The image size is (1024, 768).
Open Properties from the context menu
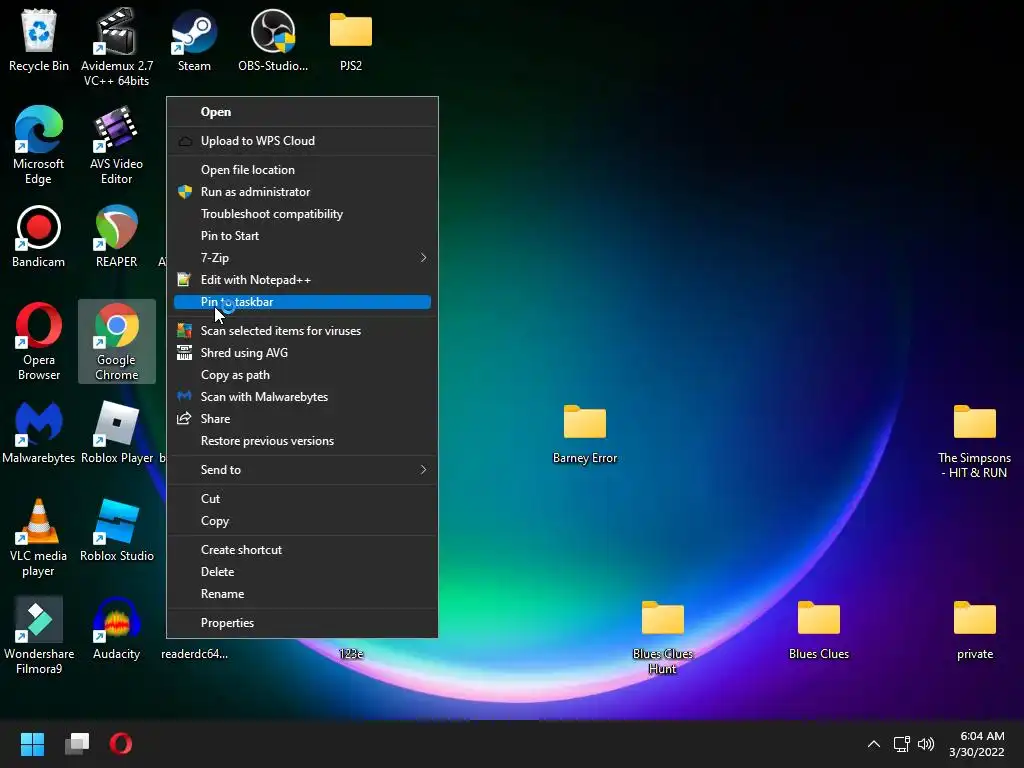point(302,623)
